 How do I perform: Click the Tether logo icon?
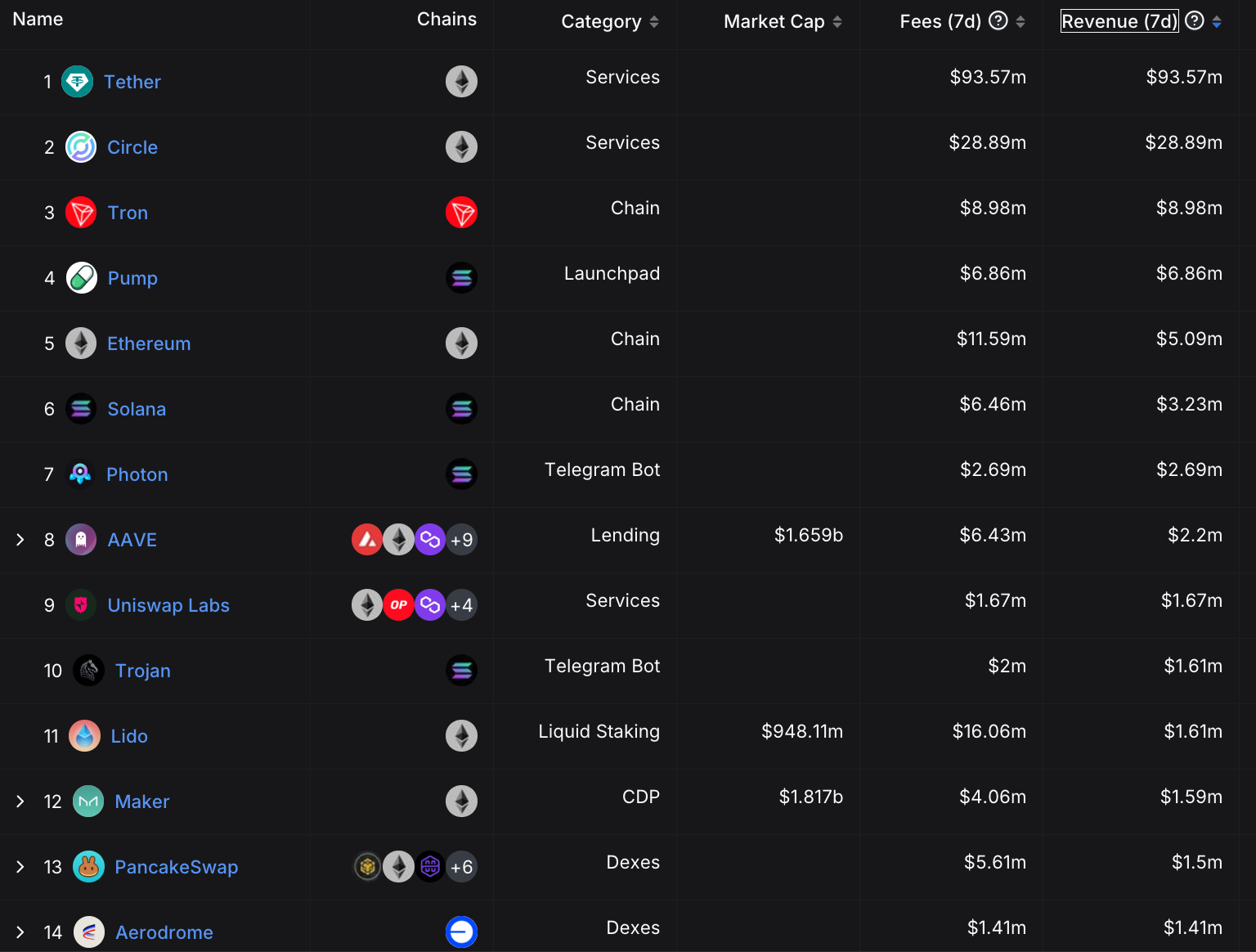point(78,82)
